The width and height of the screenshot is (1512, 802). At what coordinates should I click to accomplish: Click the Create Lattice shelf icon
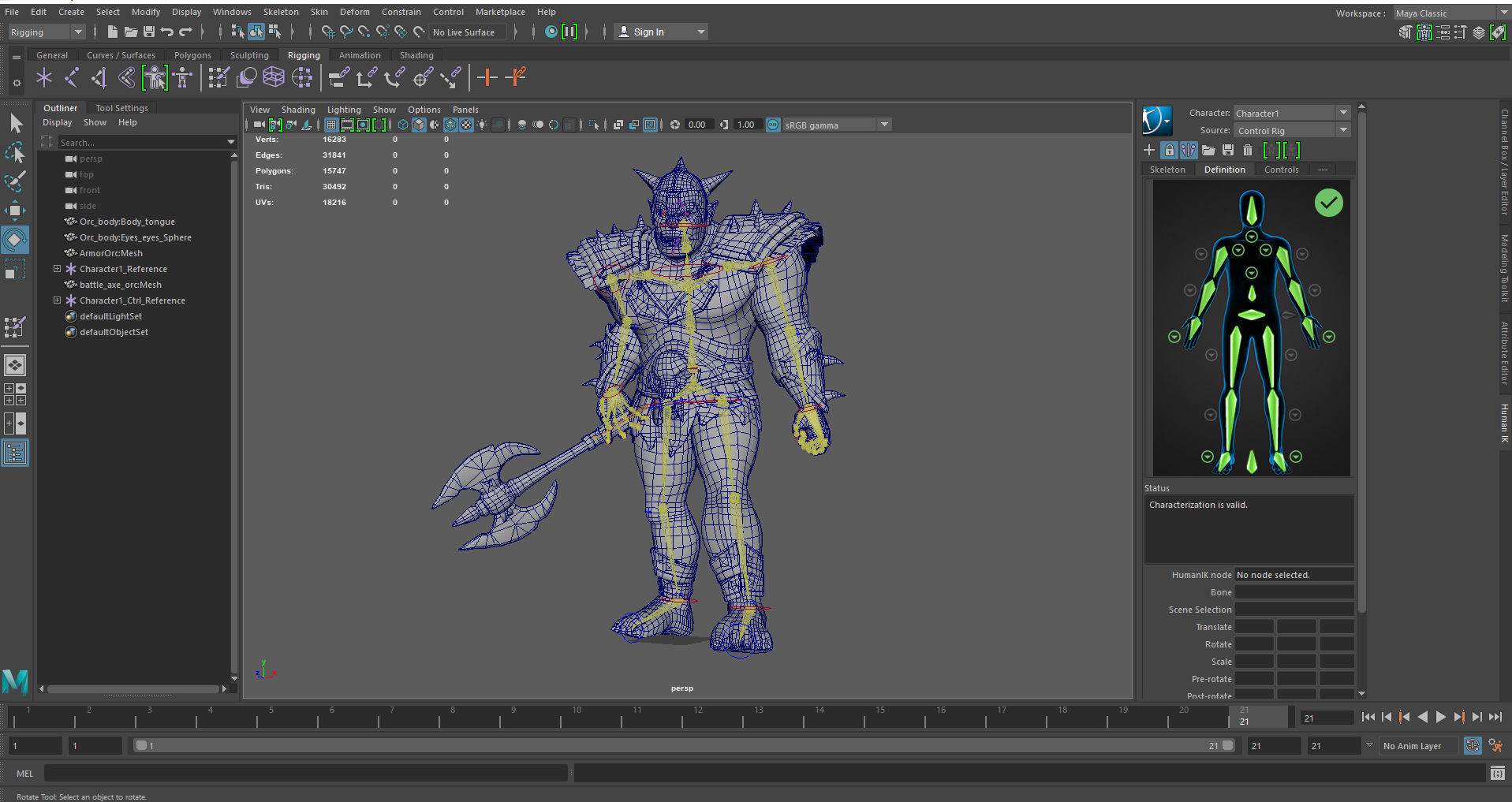pyautogui.click(x=274, y=77)
